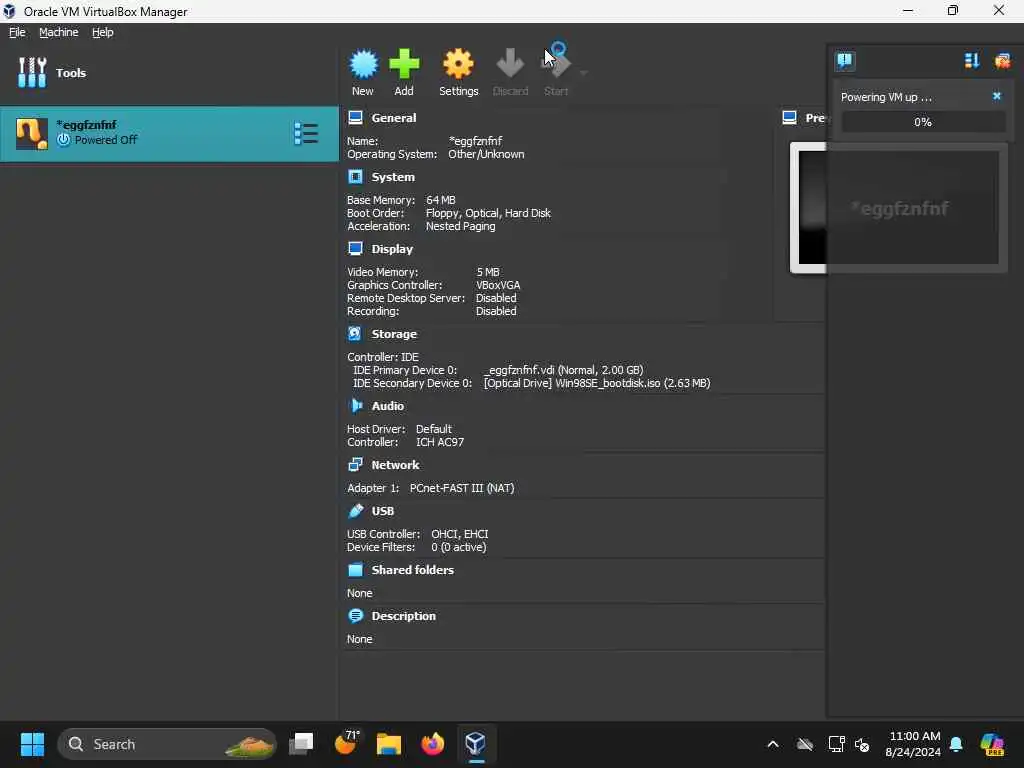Viewport: 1024px width, 768px height.
Task: Click the ICH AC97 audio controller value
Action: pyautogui.click(x=440, y=442)
